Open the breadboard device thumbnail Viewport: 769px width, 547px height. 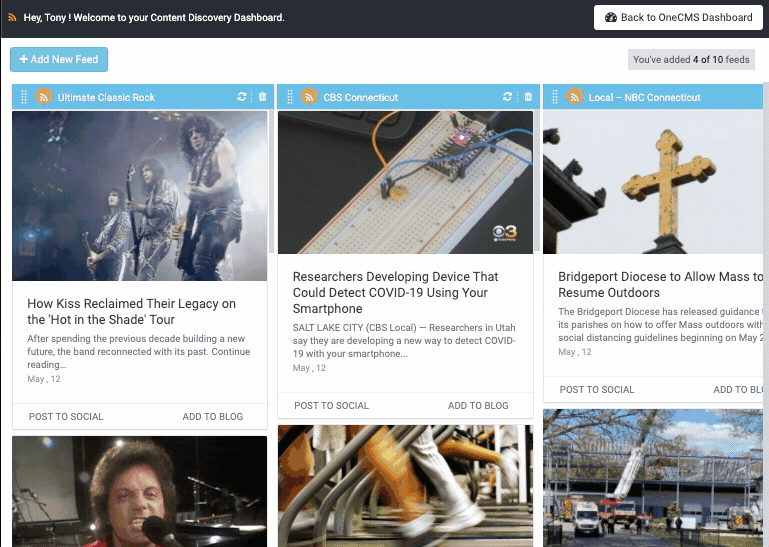(405, 182)
